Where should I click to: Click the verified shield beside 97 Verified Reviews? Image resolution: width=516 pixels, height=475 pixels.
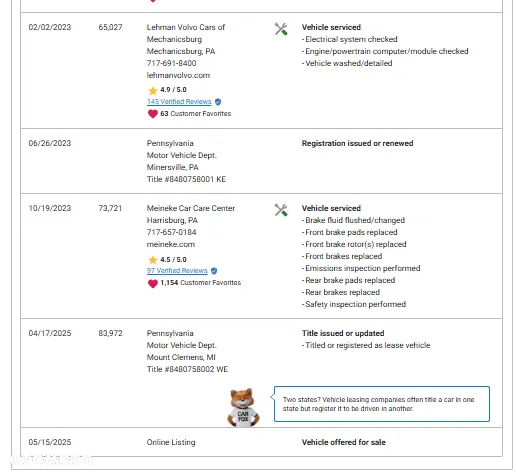214,271
